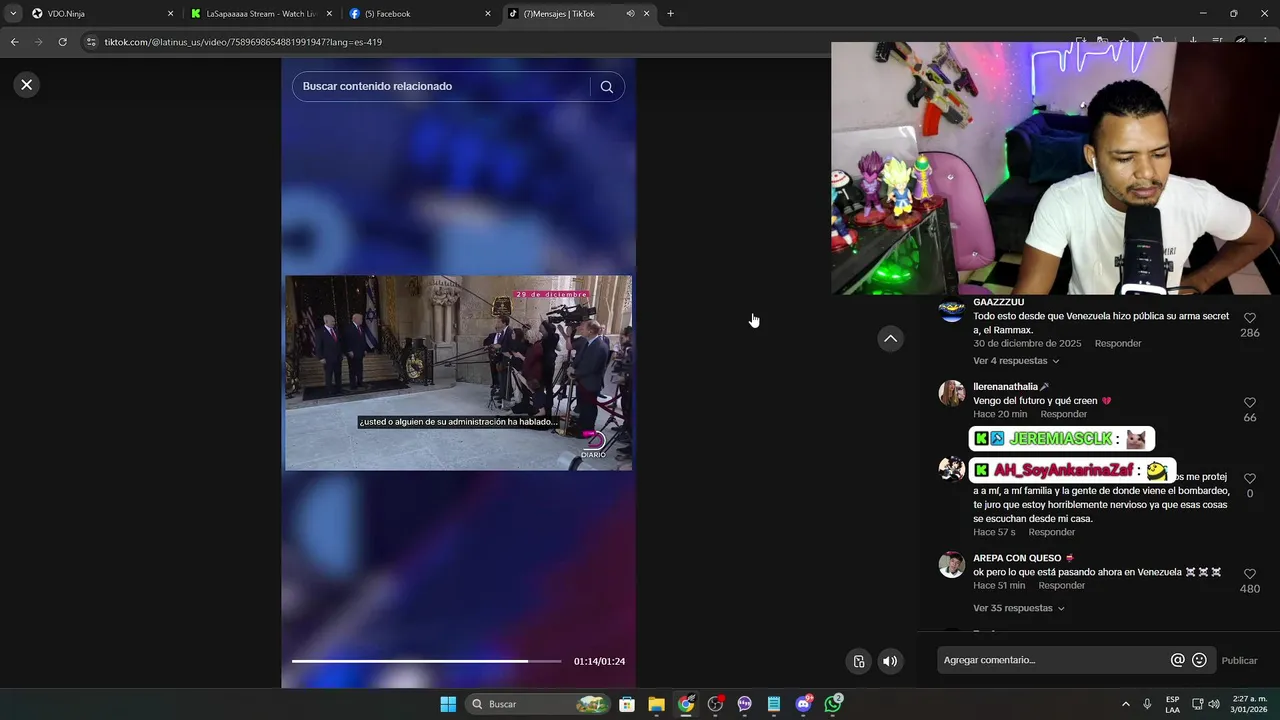Click the taskbar 'Buscar' search box
This screenshot has width=1280, height=720.
tap(538, 704)
